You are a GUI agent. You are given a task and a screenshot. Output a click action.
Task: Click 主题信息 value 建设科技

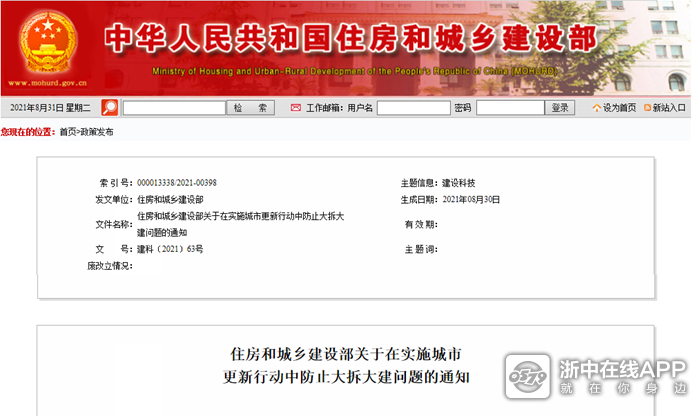pos(458,183)
